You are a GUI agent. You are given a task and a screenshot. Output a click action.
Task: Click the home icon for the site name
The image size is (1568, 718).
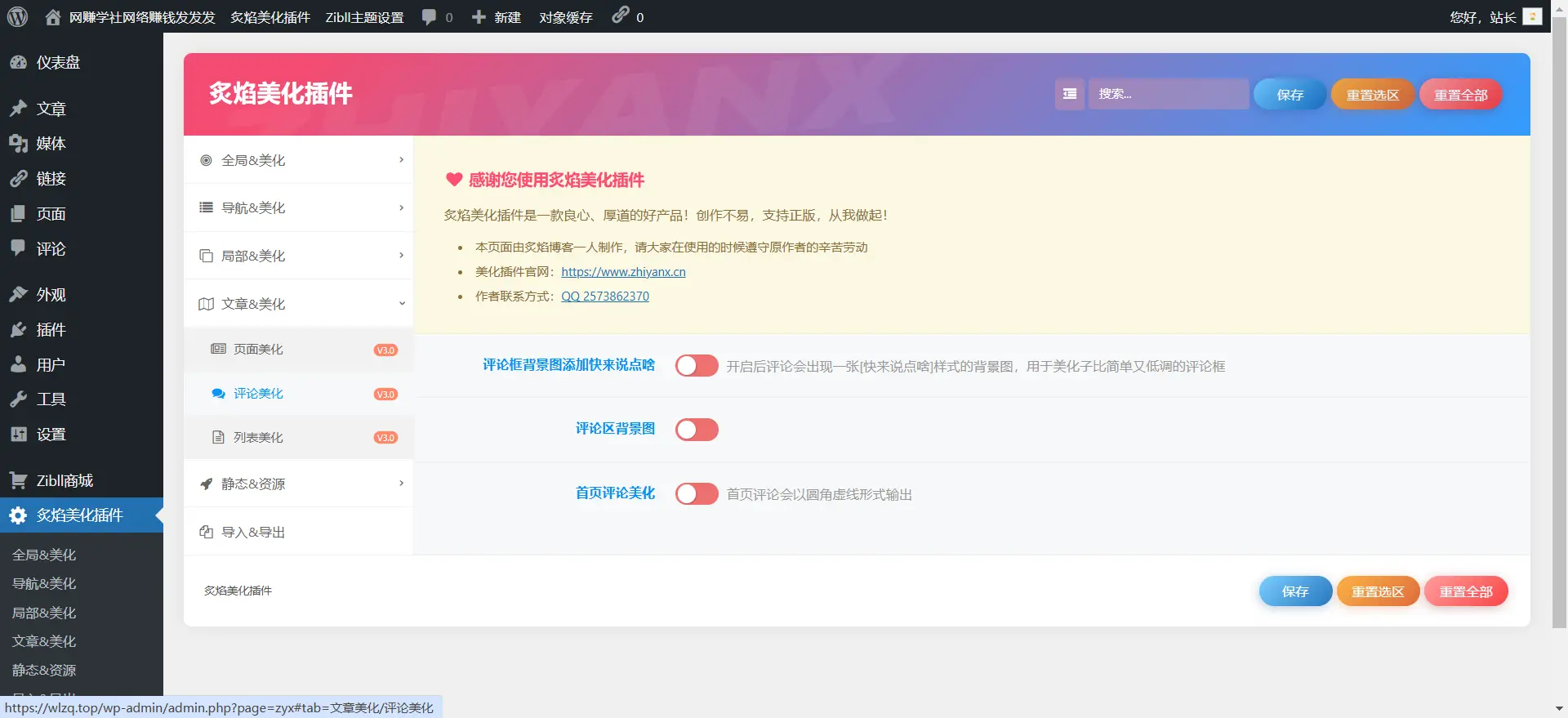coord(52,17)
